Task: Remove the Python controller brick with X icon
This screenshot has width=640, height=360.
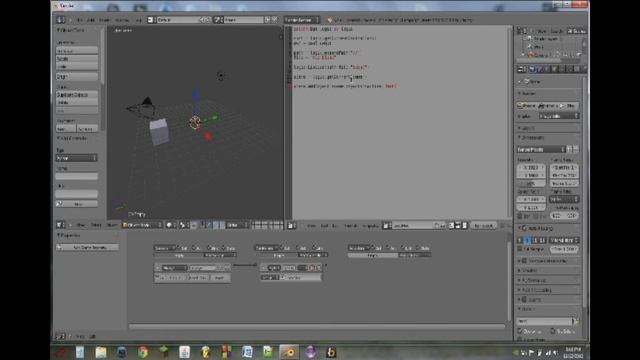Action: (319, 268)
